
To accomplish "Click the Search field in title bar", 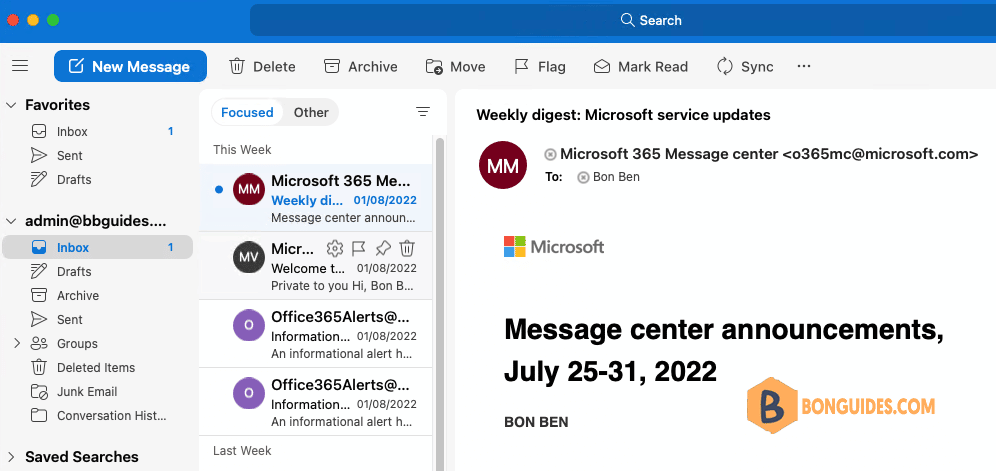I will tap(622, 20).
